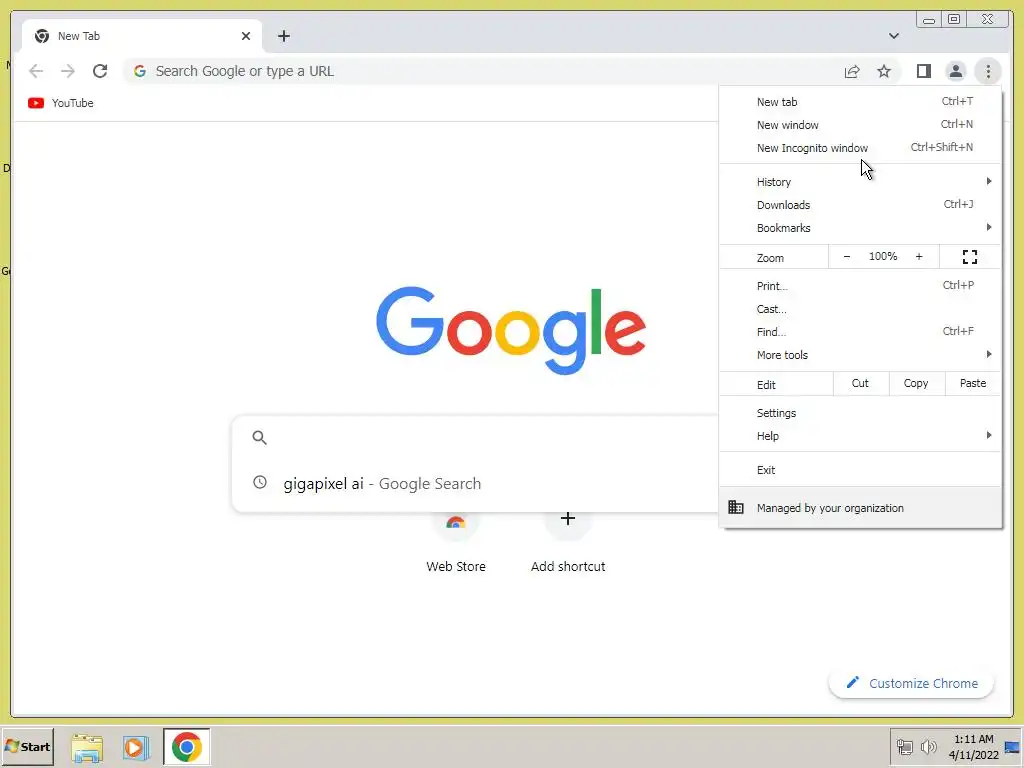Open the media player taskbar icon

point(136,747)
